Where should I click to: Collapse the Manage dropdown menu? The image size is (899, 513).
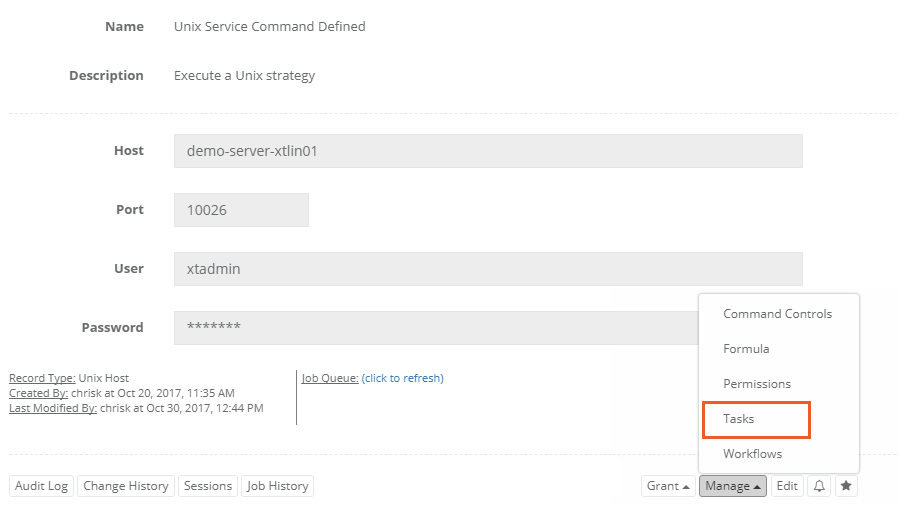coord(732,486)
